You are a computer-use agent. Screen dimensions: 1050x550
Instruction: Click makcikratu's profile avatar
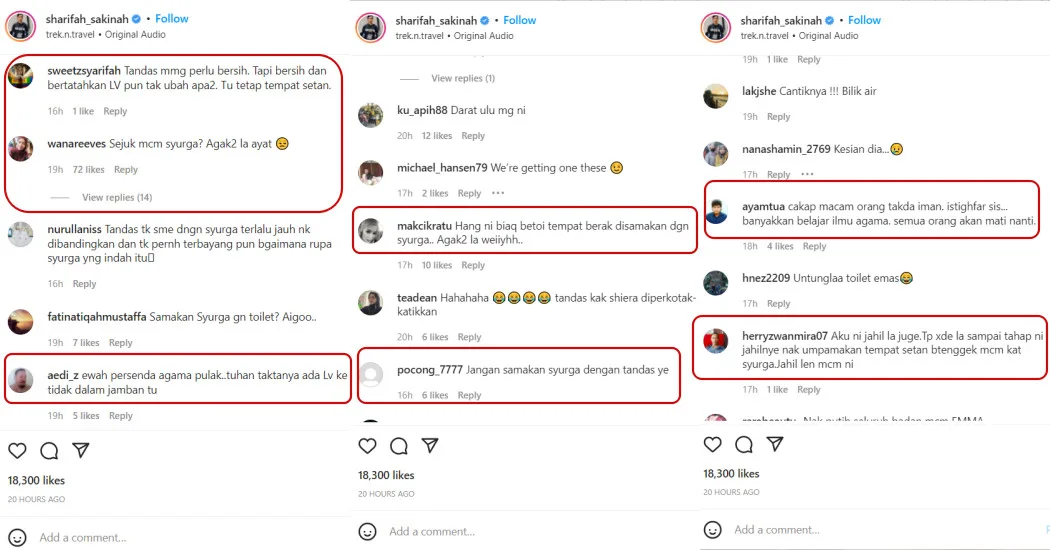point(371,230)
